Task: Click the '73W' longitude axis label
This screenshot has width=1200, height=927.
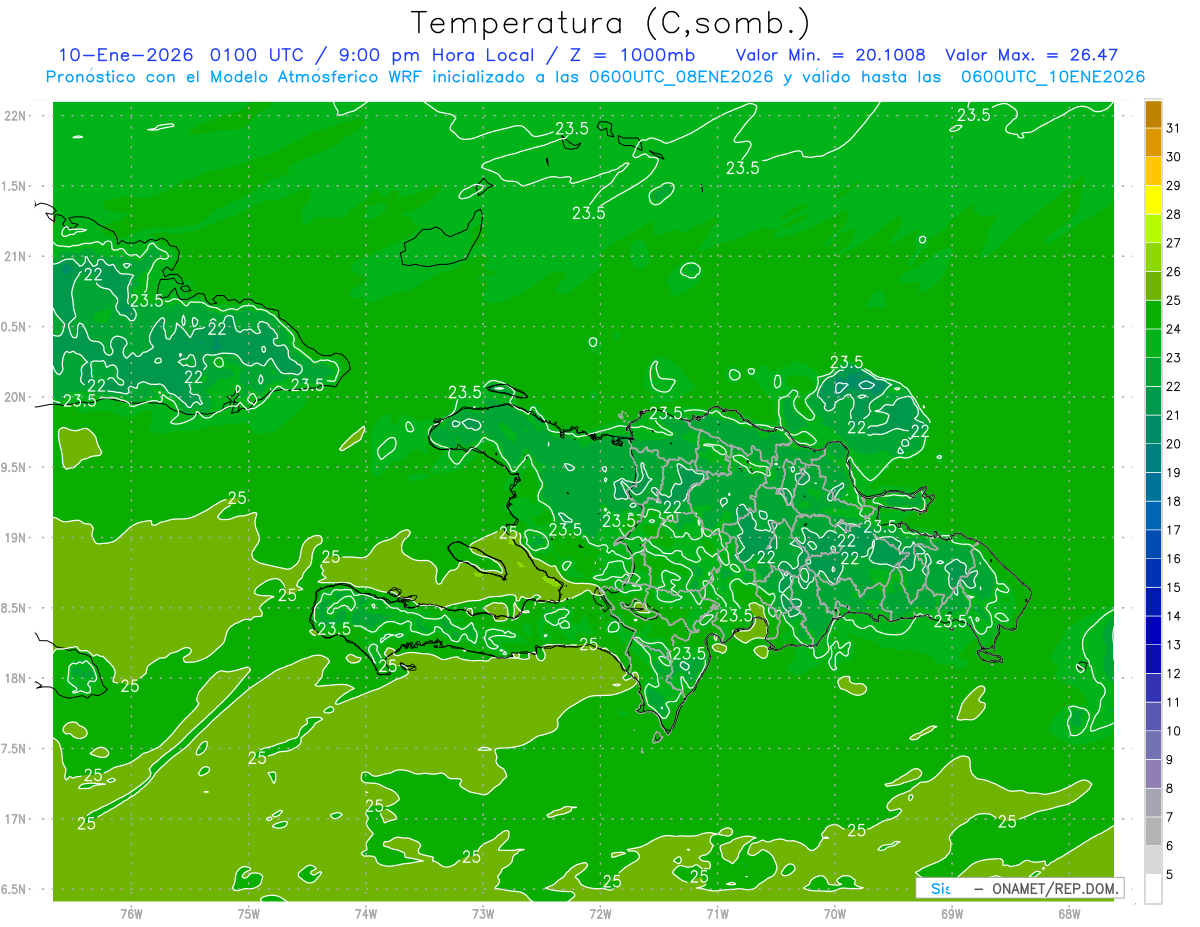Action: pos(483,914)
